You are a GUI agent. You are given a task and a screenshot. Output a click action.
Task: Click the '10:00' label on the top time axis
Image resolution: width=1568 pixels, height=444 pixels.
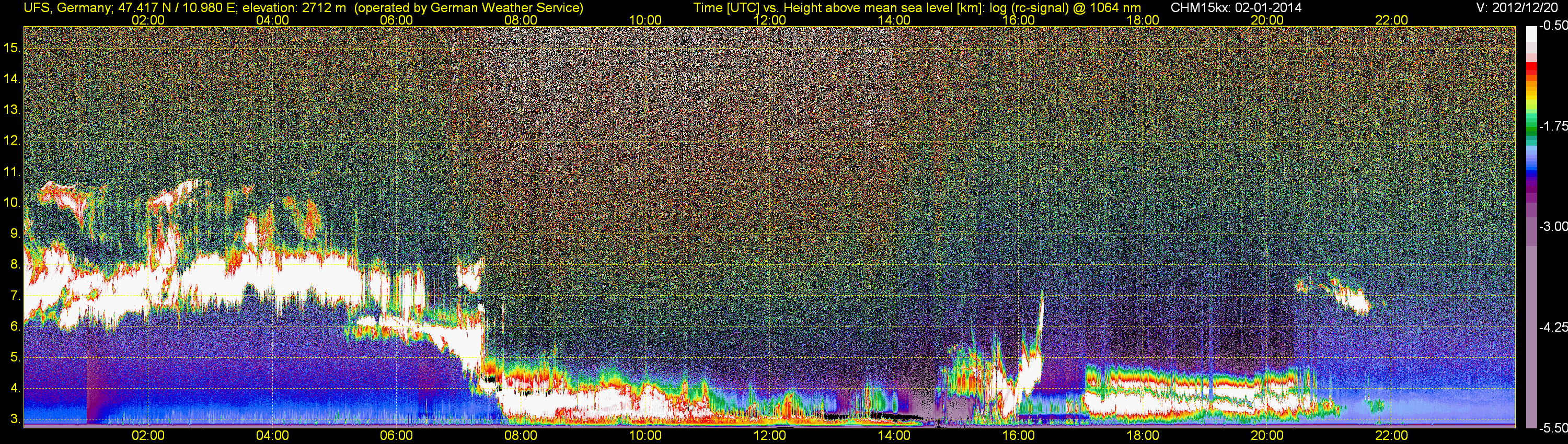click(645, 20)
